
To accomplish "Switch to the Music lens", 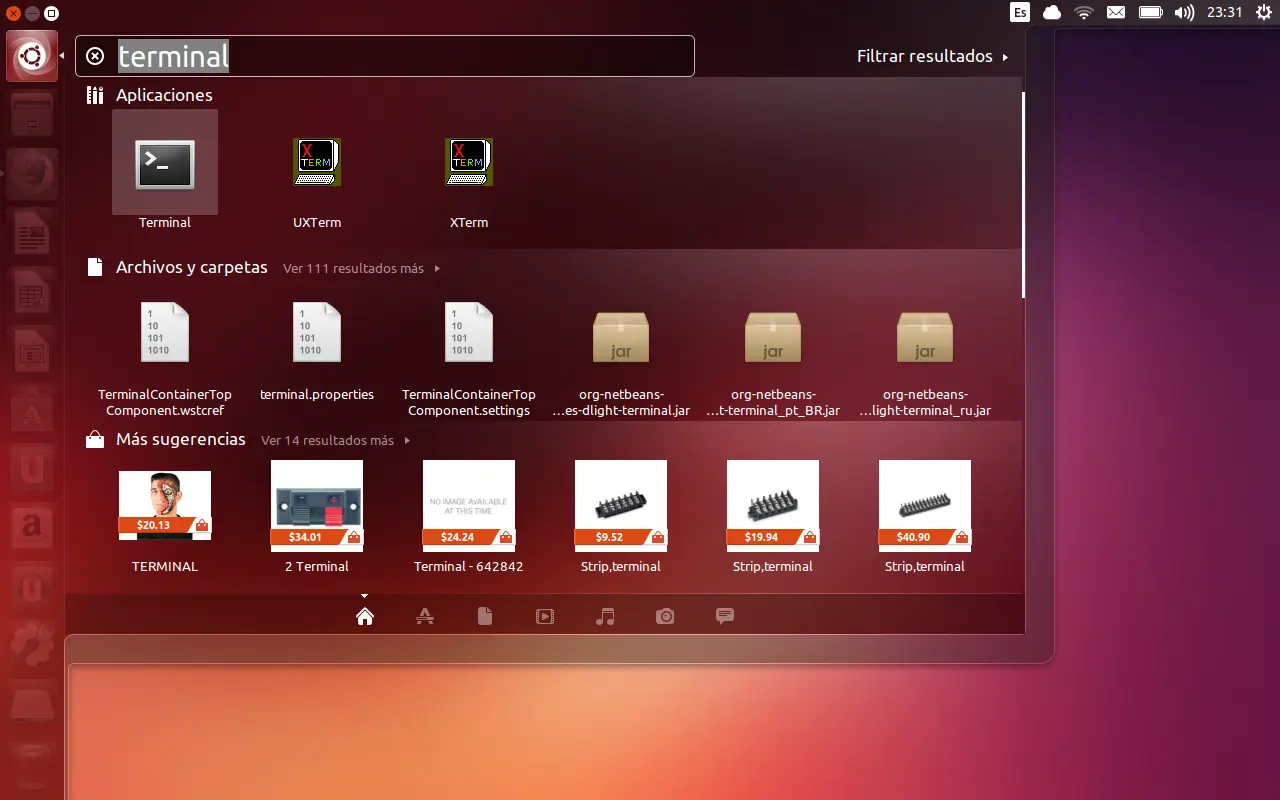I will point(605,616).
